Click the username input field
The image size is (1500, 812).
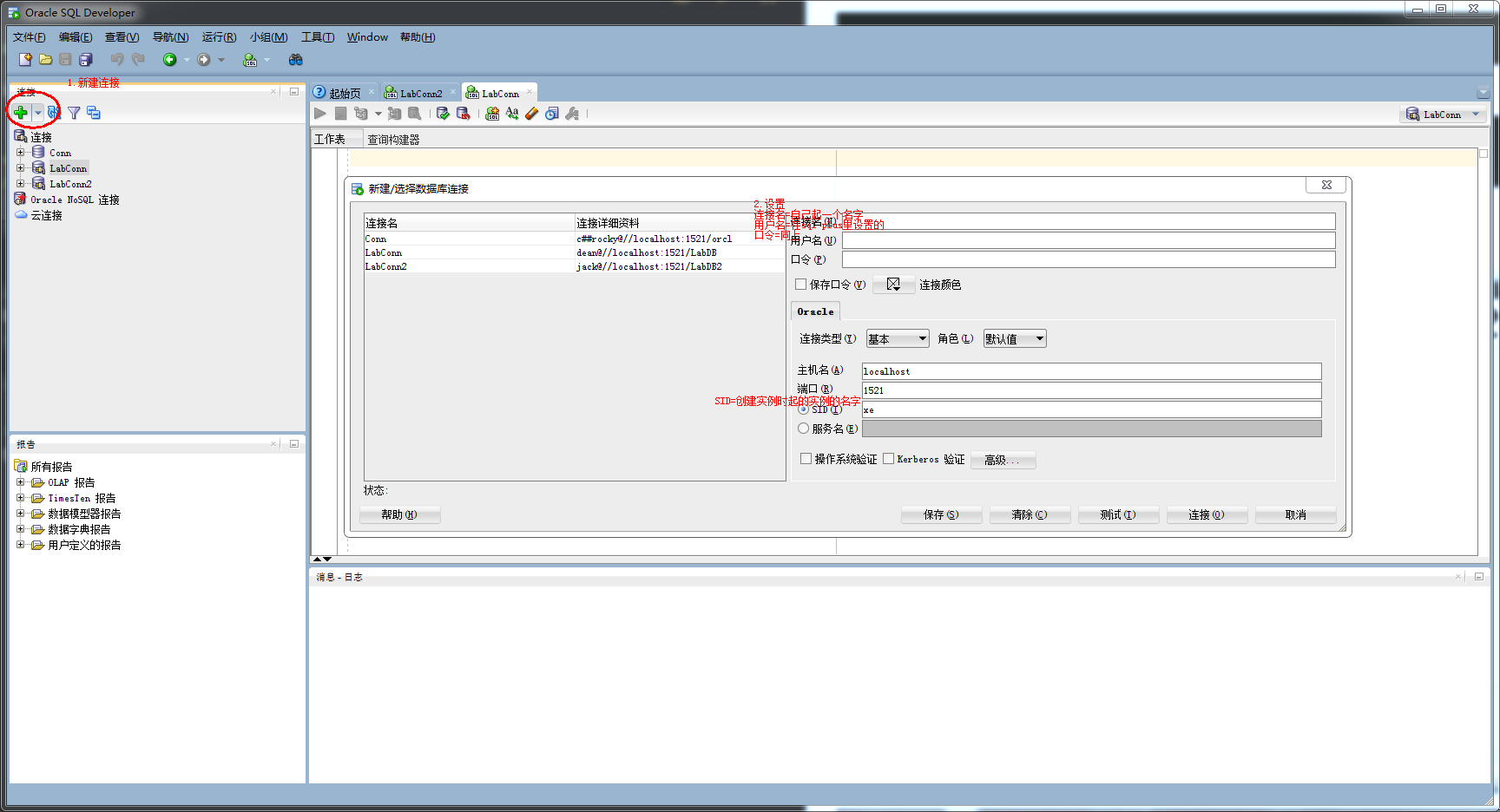[1089, 240]
